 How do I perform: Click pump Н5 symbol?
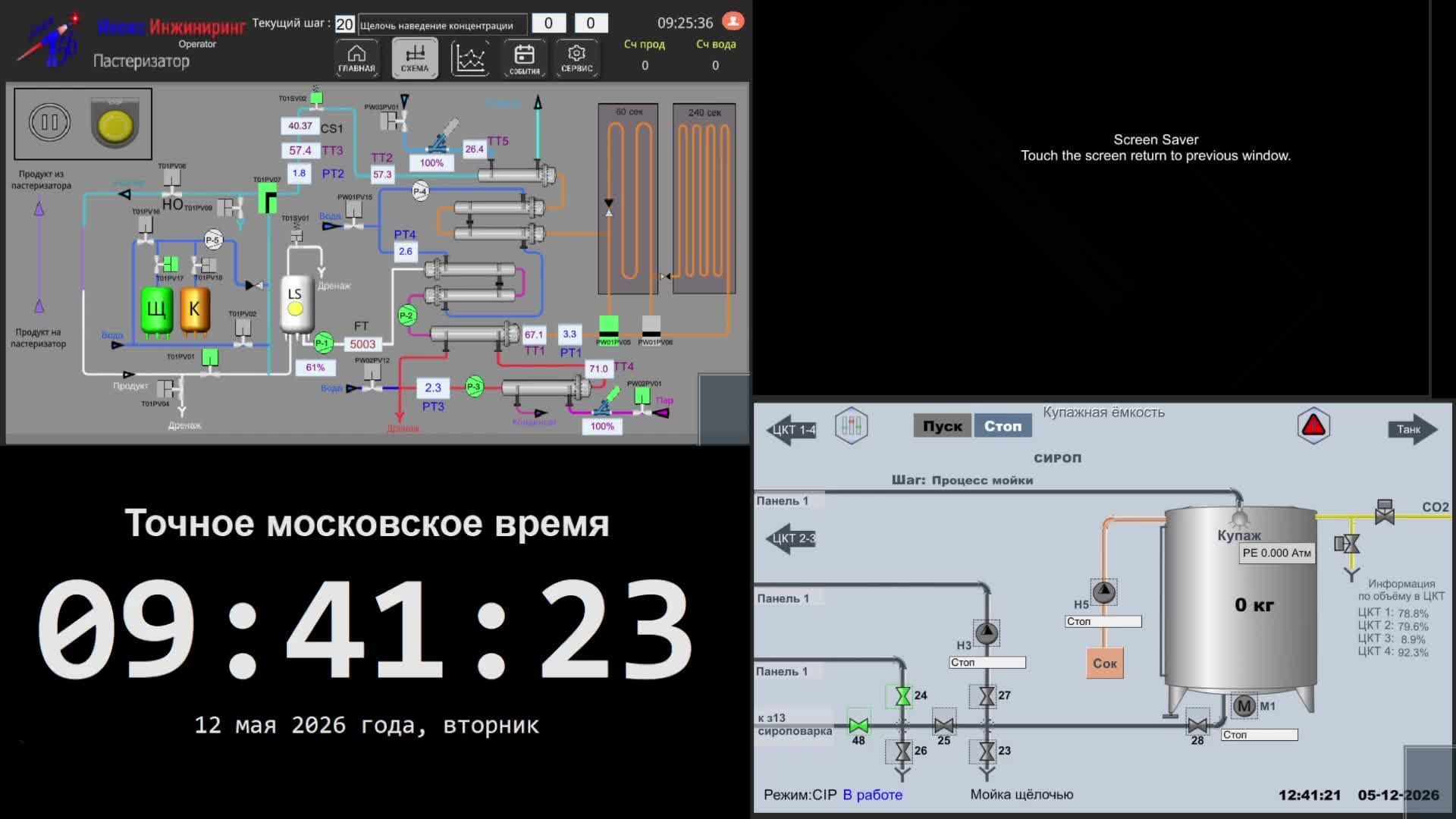[1104, 591]
